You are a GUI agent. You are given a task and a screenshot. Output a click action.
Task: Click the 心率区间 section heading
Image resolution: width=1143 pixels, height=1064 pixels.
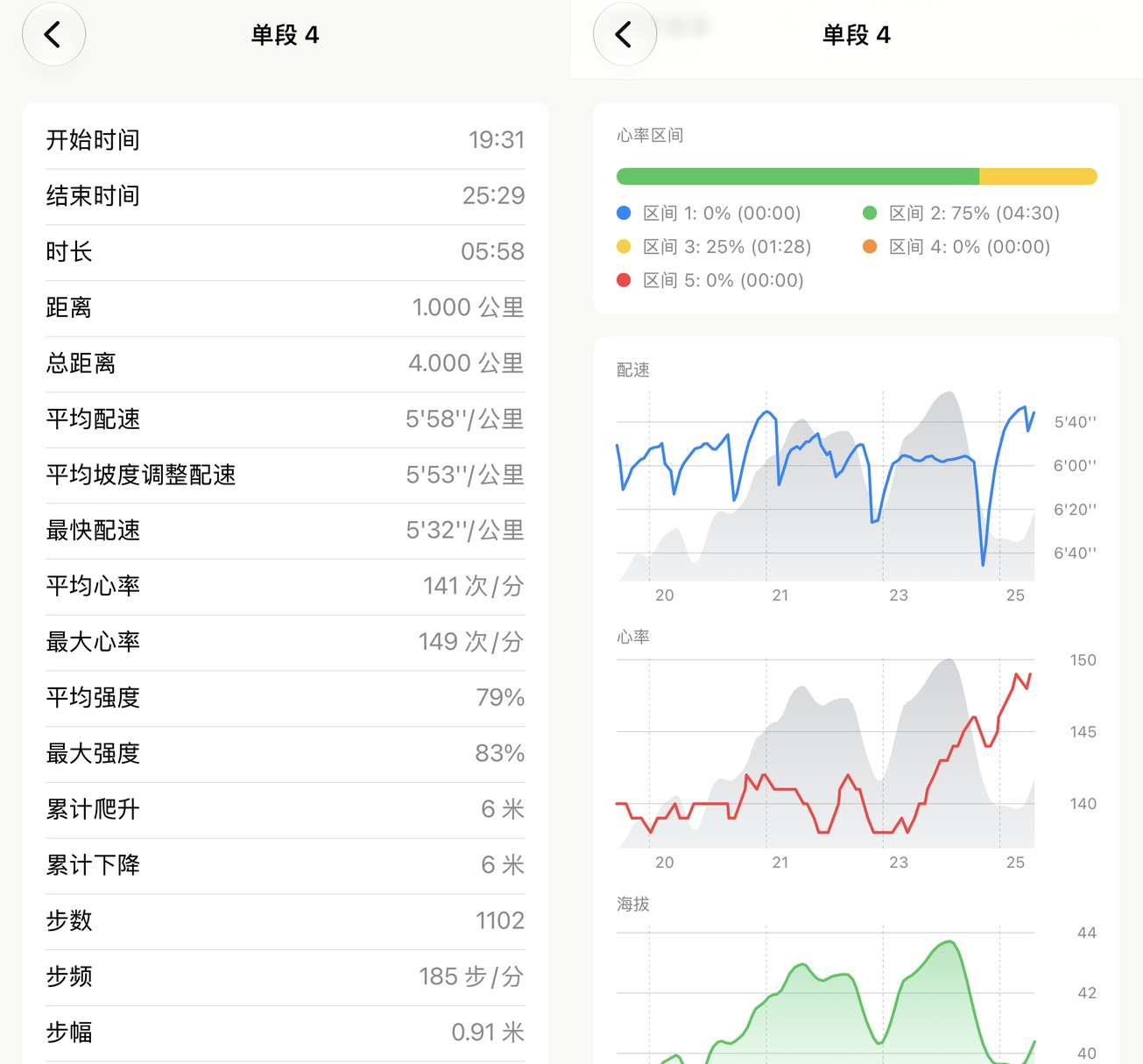point(650,136)
